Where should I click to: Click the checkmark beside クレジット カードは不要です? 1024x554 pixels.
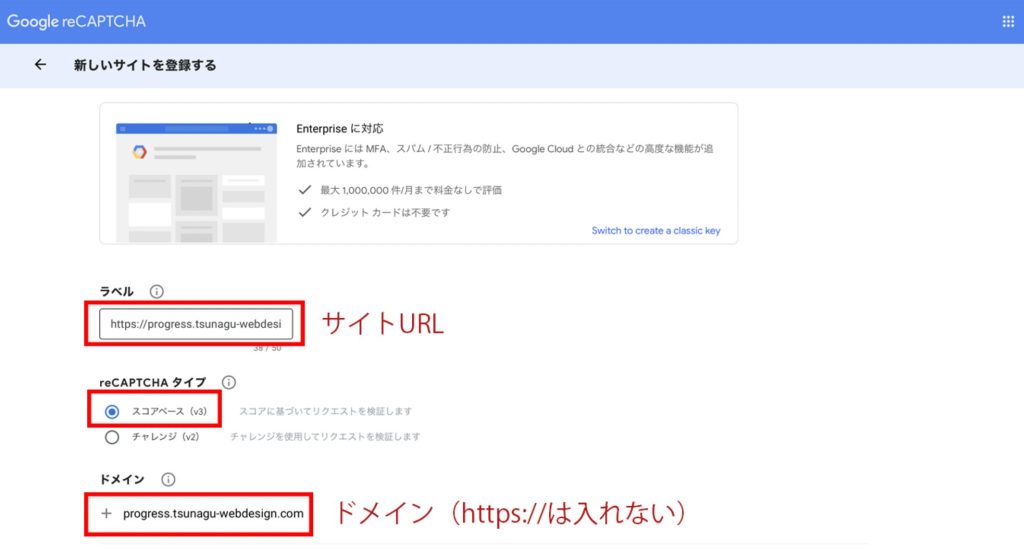pyautogui.click(x=305, y=212)
